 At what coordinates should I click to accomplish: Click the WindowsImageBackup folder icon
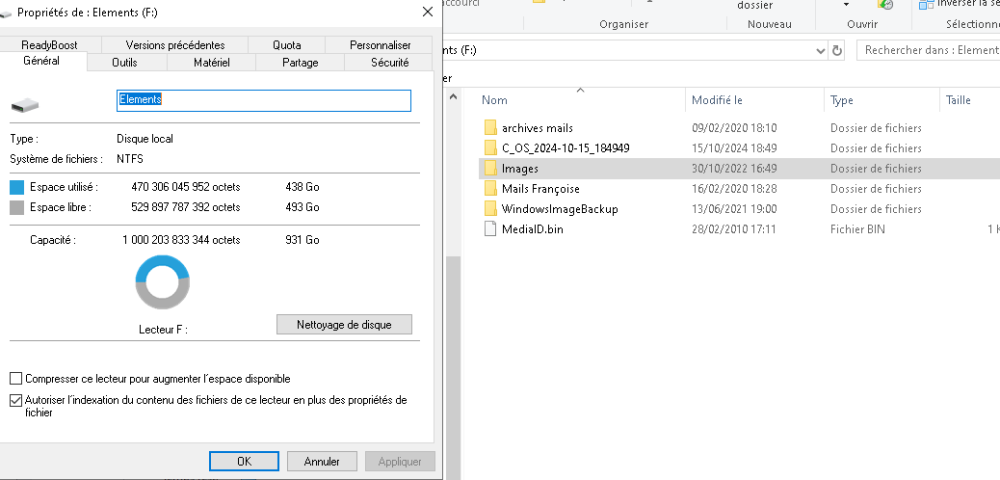(x=490, y=209)
